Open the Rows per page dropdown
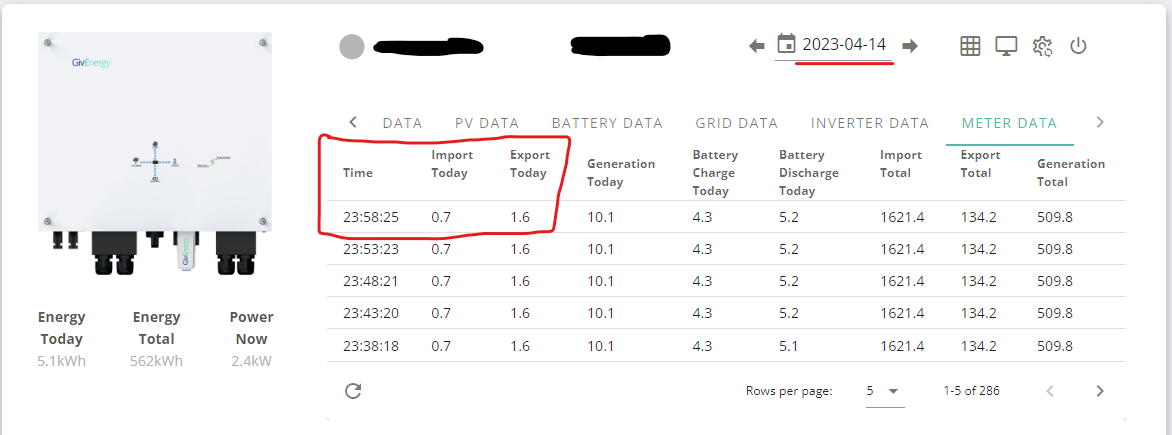 885,391
